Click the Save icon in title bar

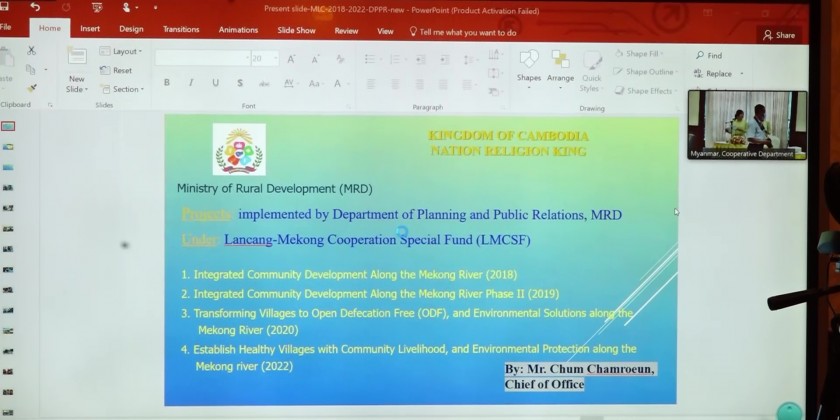coord(7,8)
